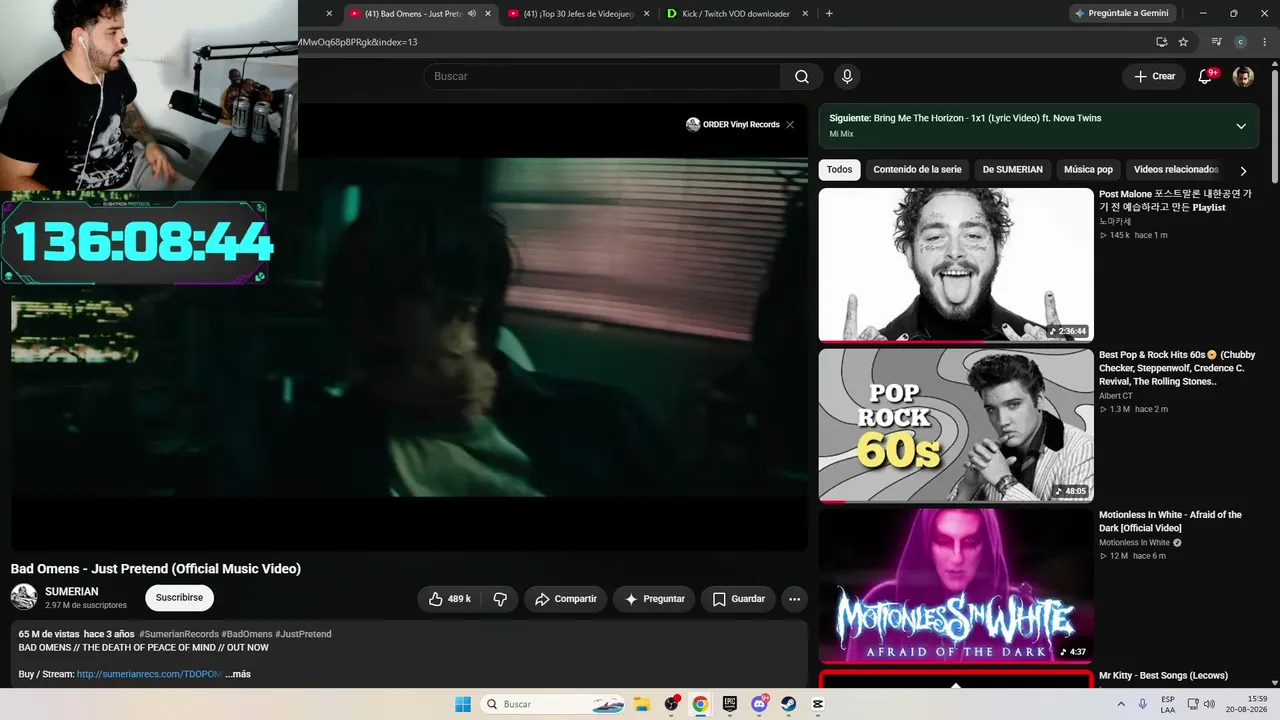Open Chrome media controls icon
This screenshot has height=720, width=1280.
pyautogui.click(x=1216, y=42)
